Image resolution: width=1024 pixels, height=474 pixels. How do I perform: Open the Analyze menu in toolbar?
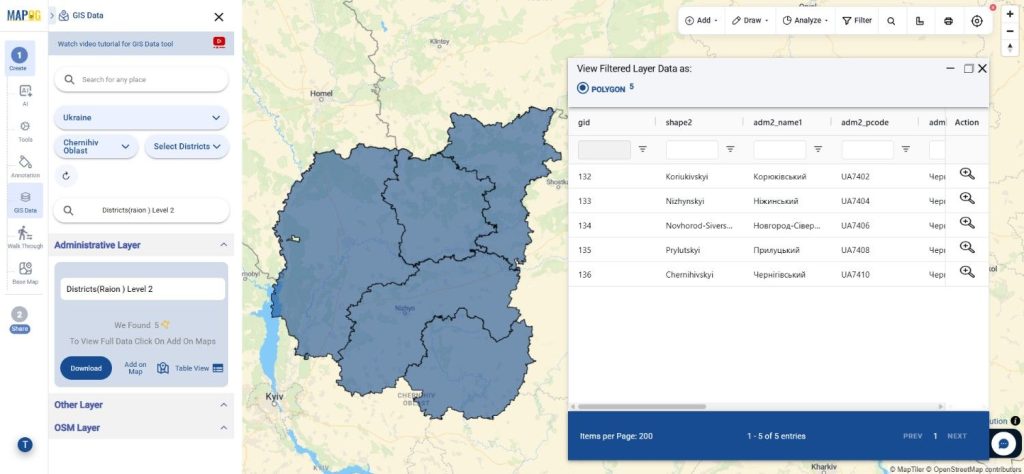pyautogui.click(x=805, y=21)
